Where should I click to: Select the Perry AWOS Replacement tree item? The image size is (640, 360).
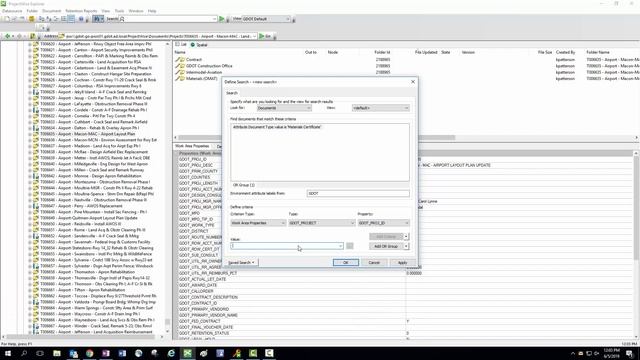[x=81, y=206]
